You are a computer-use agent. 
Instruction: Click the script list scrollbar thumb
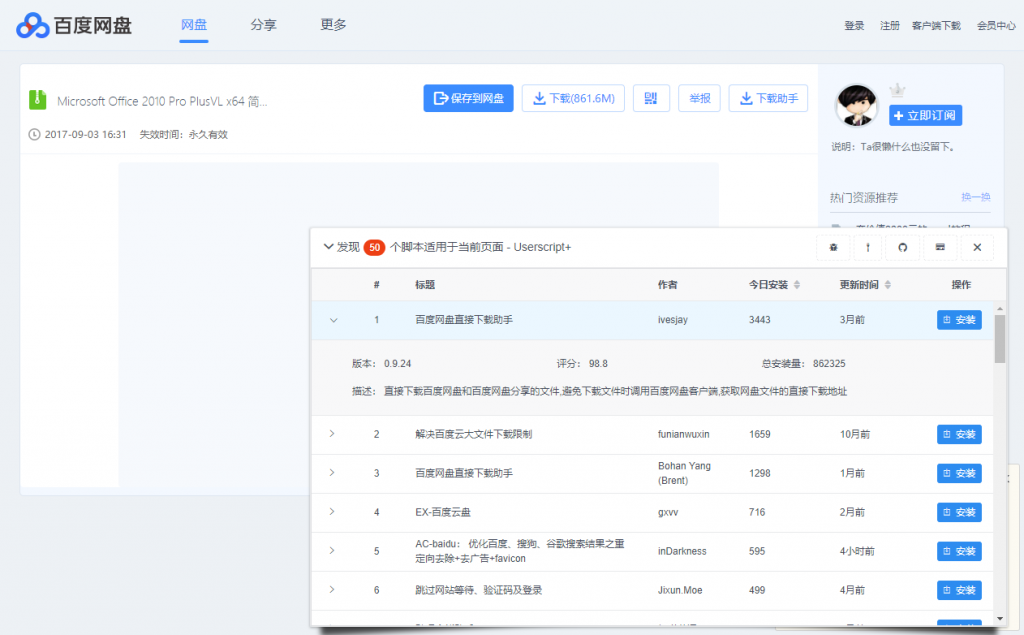pos(1000,338)
